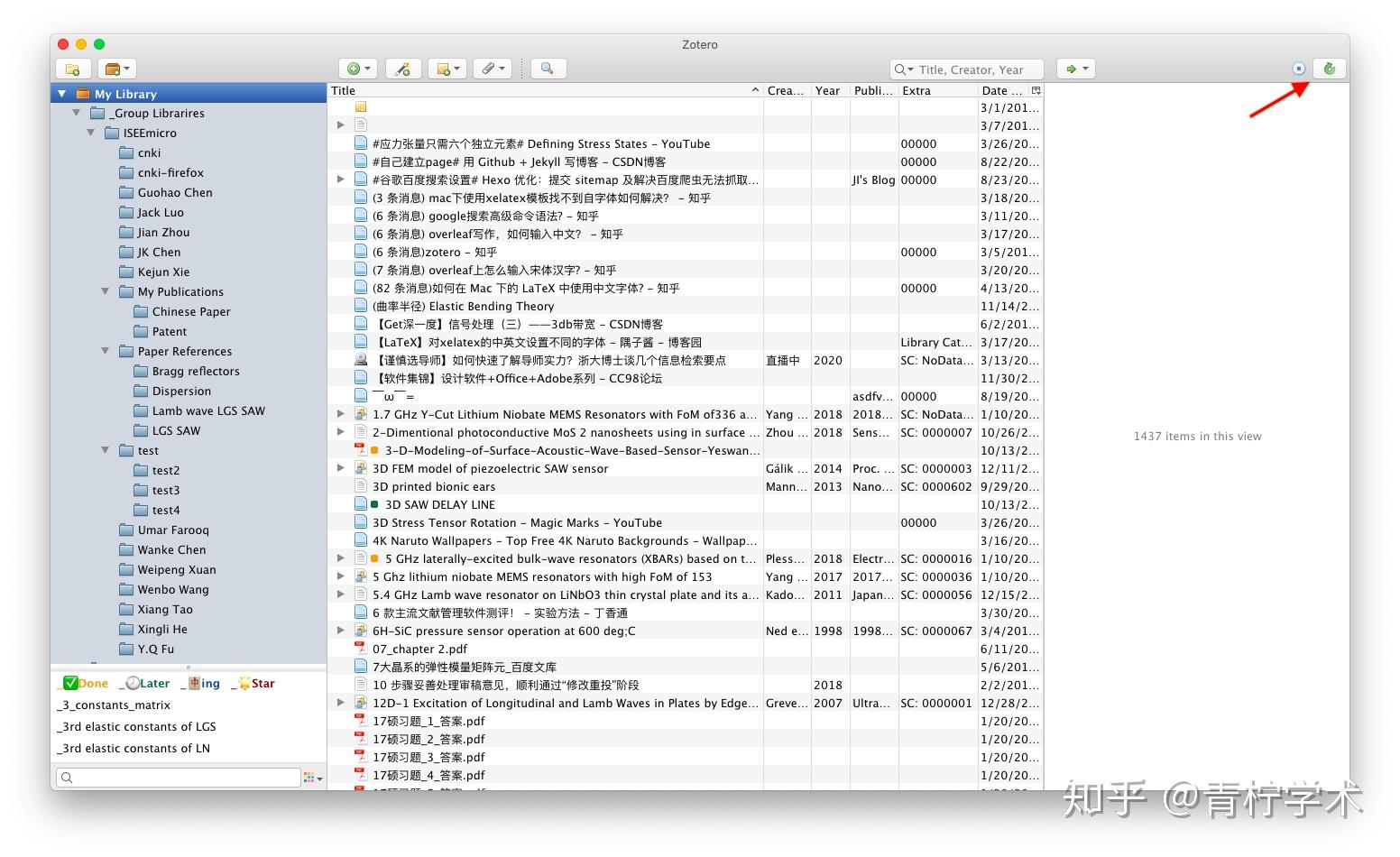1400x857 pixels.
Task: Sort items by the Date column header
Action: click(x=1003, y=90)
